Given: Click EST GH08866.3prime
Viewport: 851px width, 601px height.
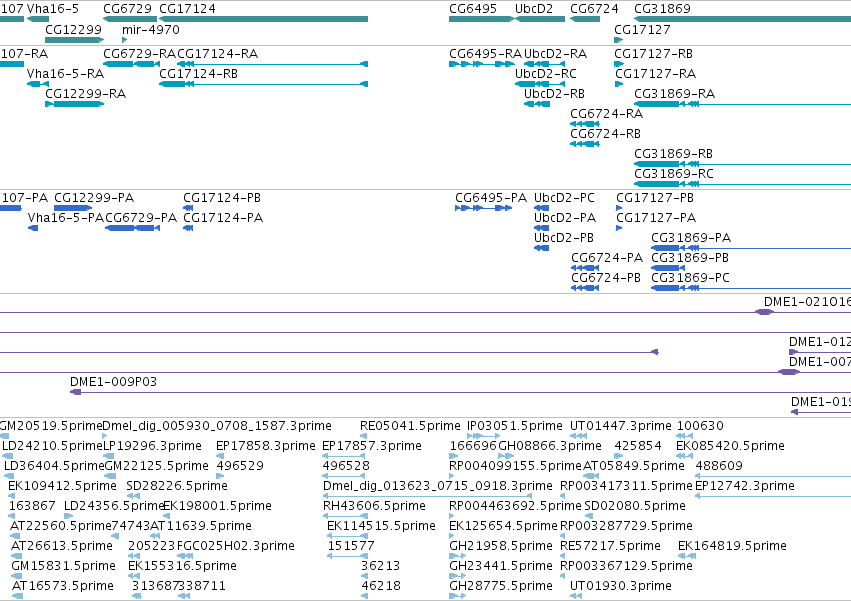Looking at the screenshot, I should 506,456.
